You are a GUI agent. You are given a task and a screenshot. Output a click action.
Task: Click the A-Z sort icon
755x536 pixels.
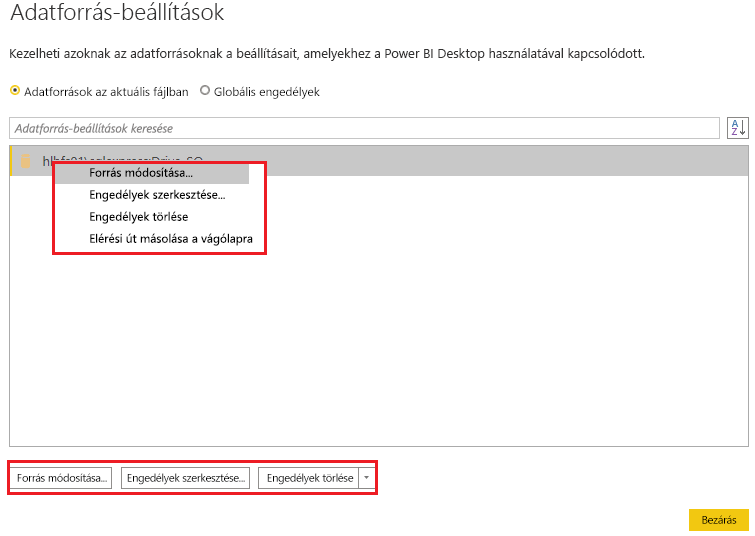click(x=737, y=128)
